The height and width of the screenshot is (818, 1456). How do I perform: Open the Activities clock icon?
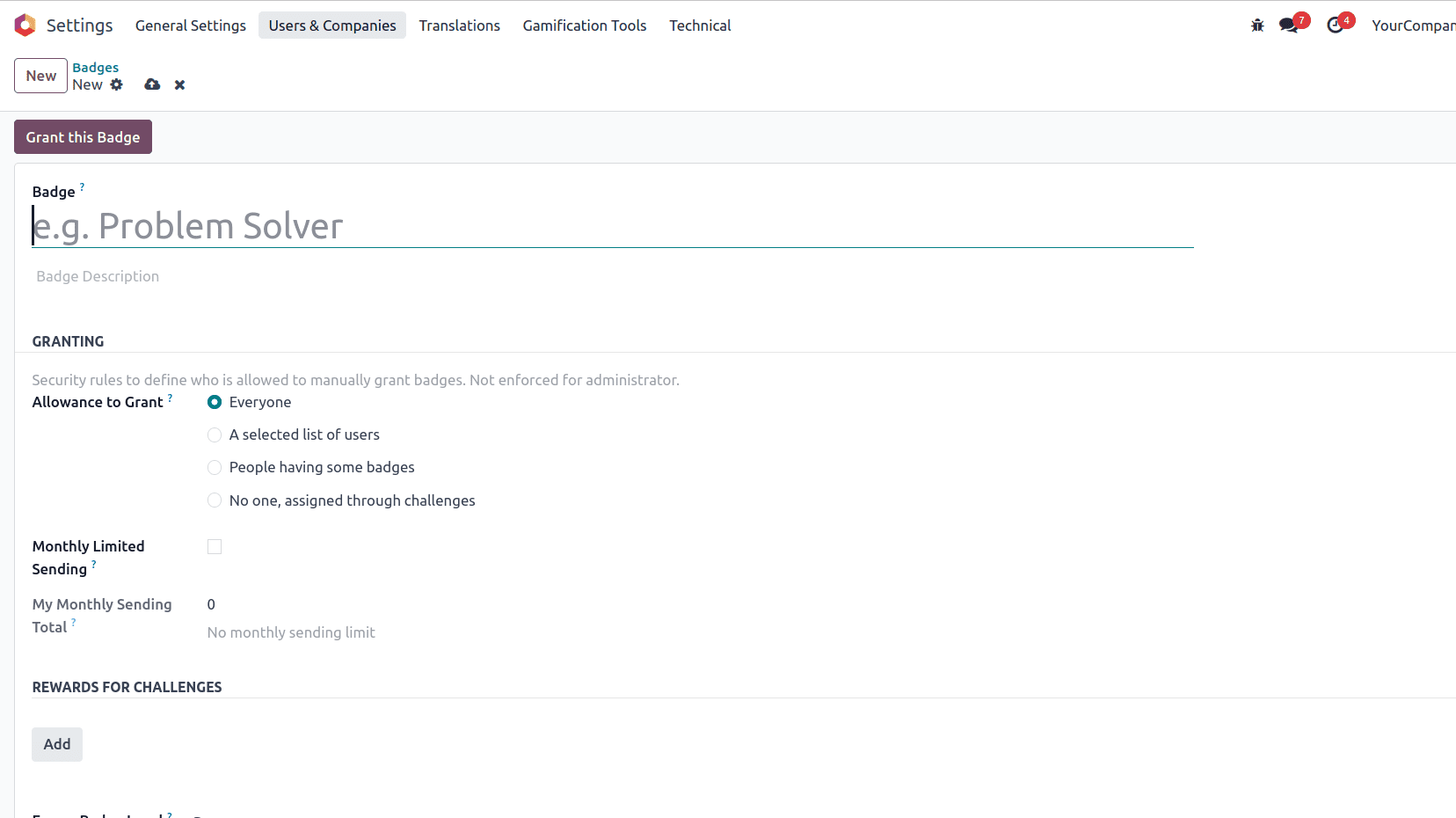click(1334, 26)
